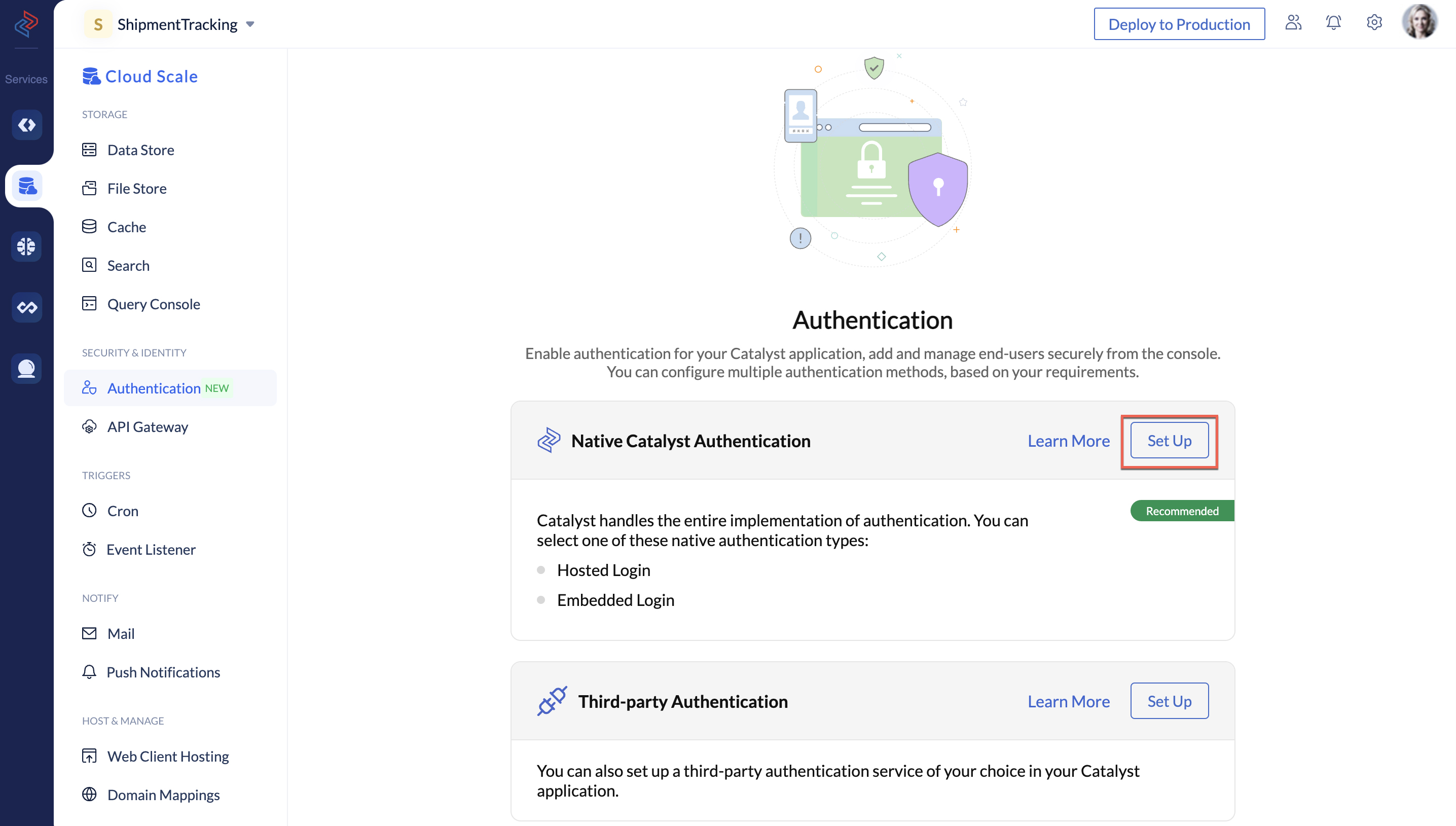This screenshot has height=826, width=1456.
Task: Open console settings via the gear icon
Action: point(1374,22)
